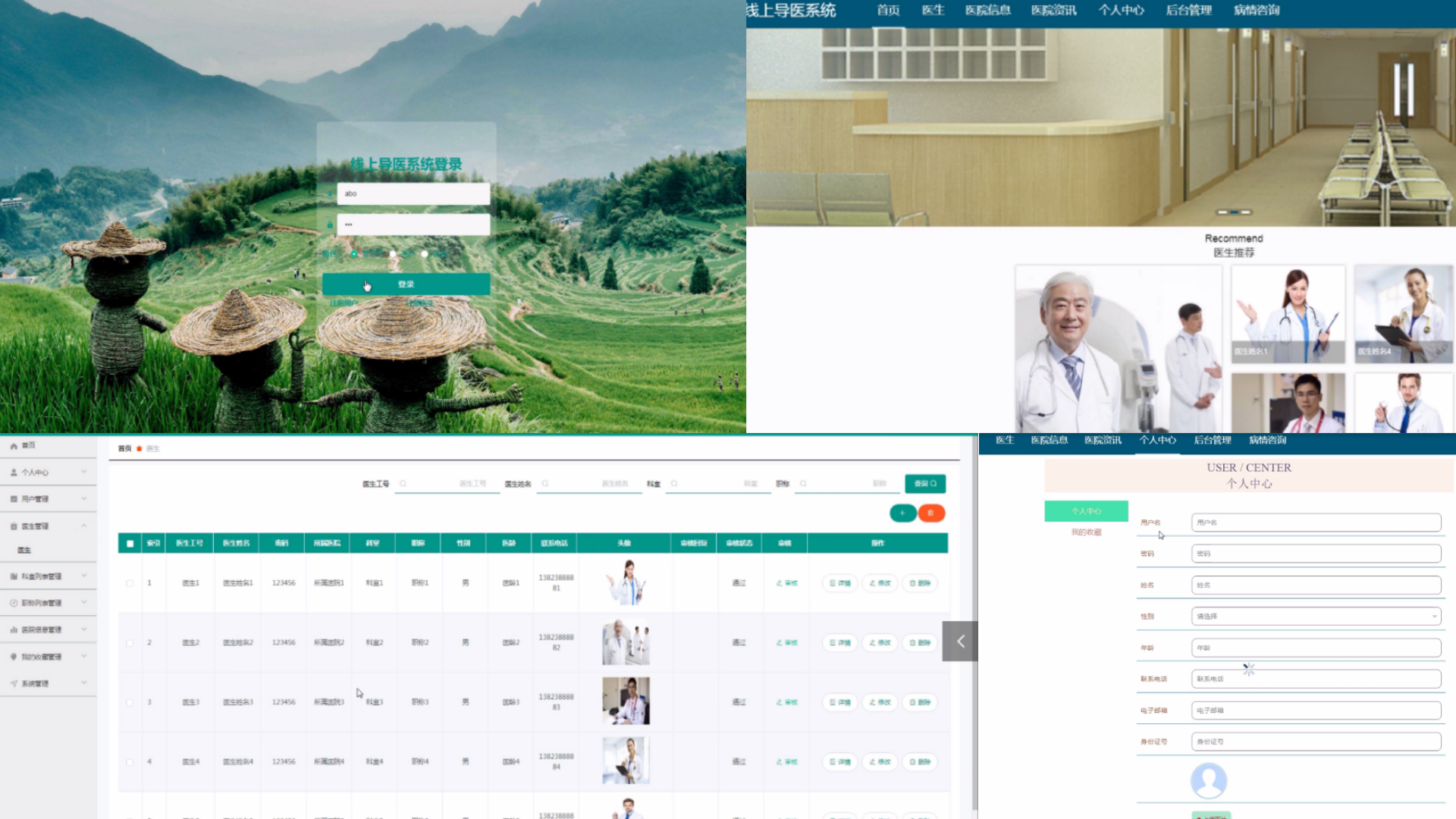Click the gray left-chevron collapse handle

960,642
